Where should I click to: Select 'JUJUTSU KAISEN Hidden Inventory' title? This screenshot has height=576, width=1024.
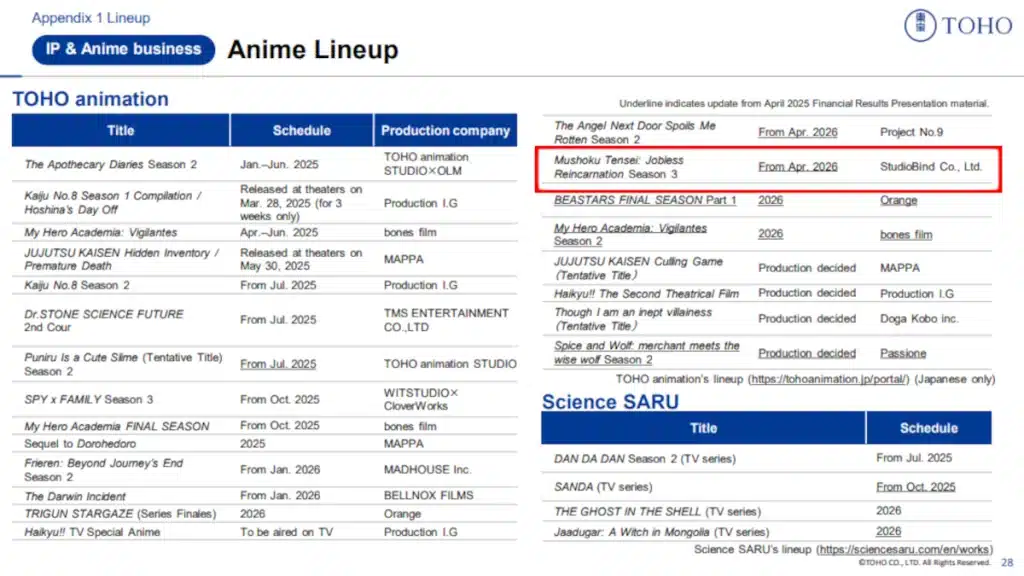pyautogui.click(x=121, y=259)
